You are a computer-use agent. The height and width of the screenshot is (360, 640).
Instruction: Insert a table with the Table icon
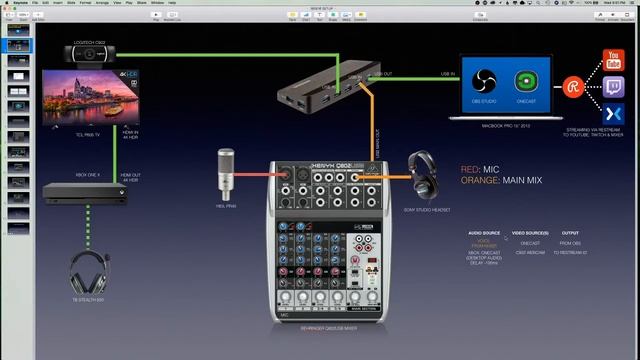coord(293,16)
